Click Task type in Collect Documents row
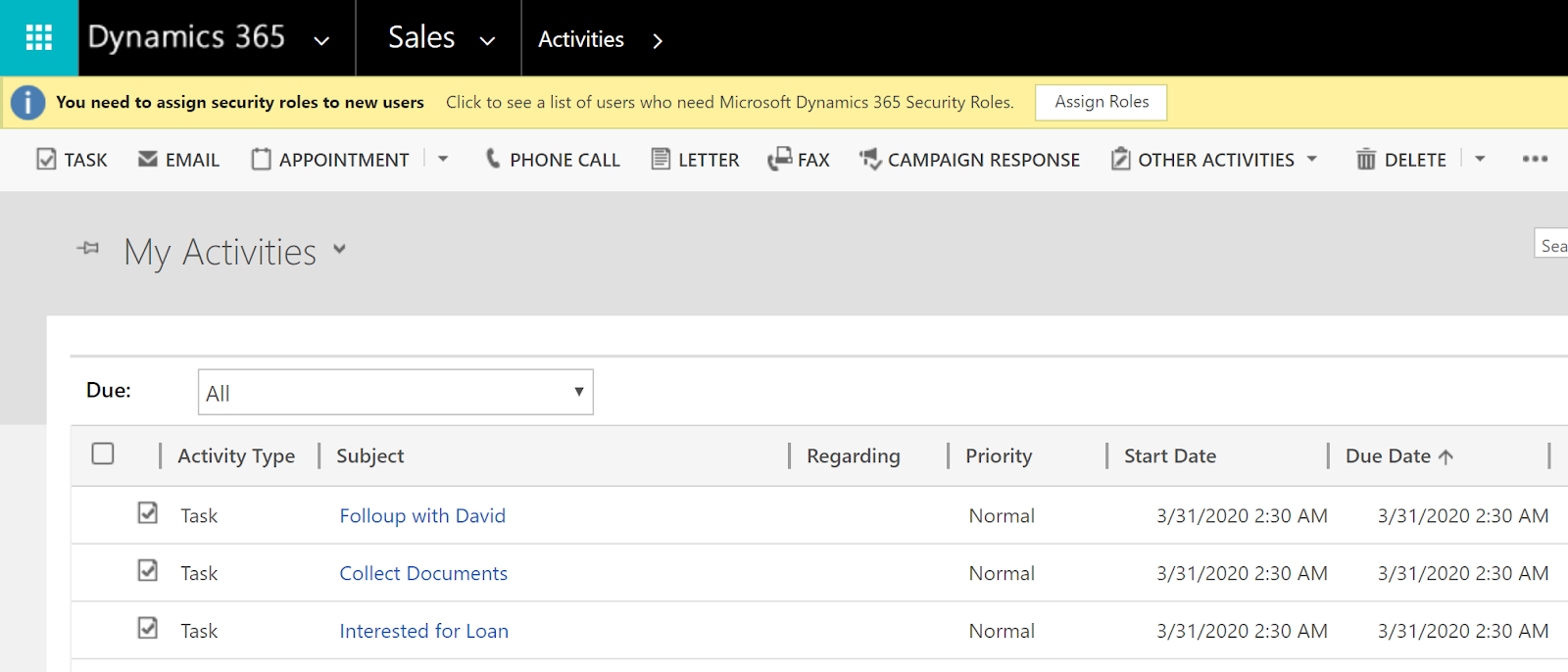 199,574
